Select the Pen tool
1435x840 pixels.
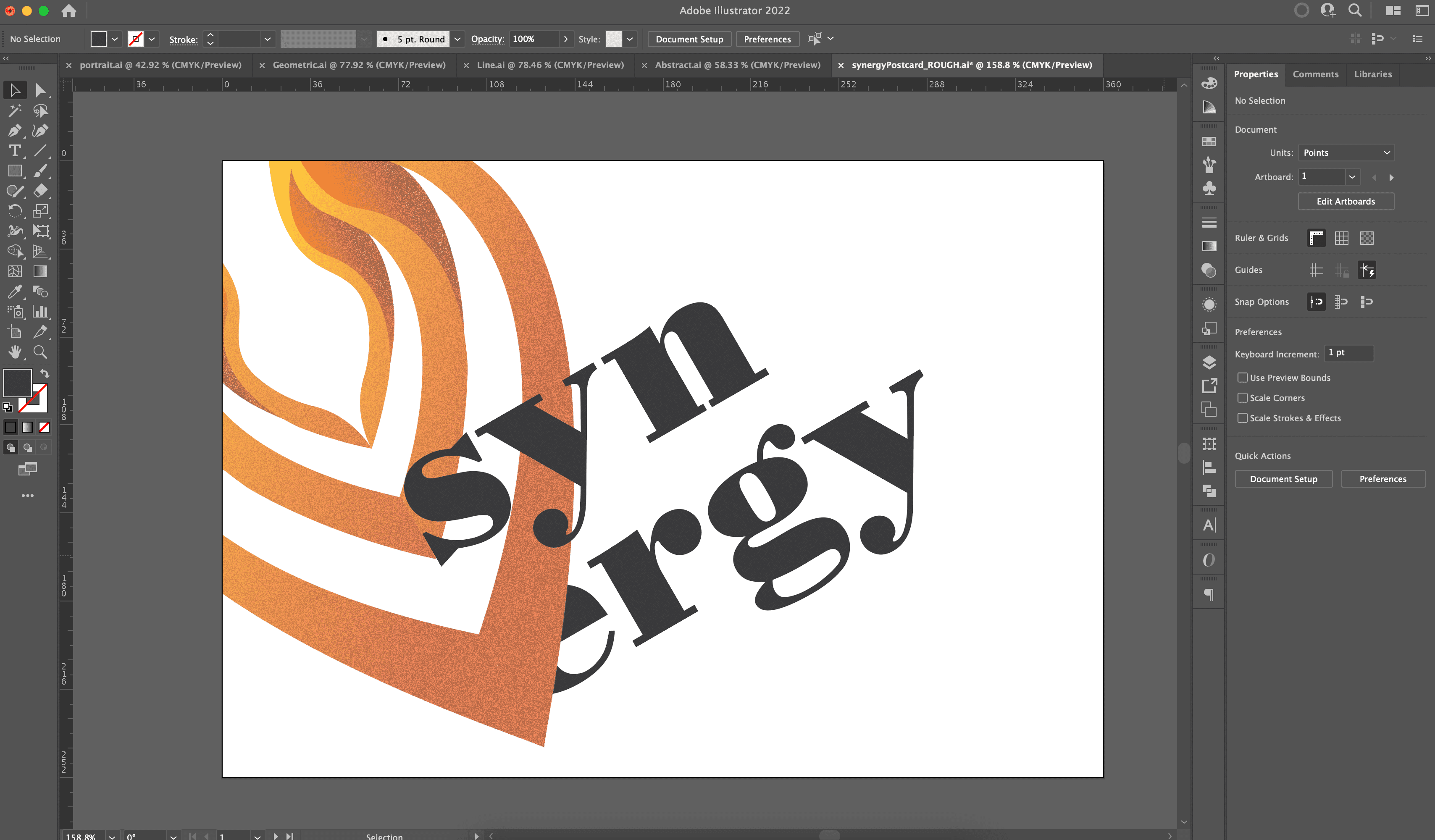point(14,131)
